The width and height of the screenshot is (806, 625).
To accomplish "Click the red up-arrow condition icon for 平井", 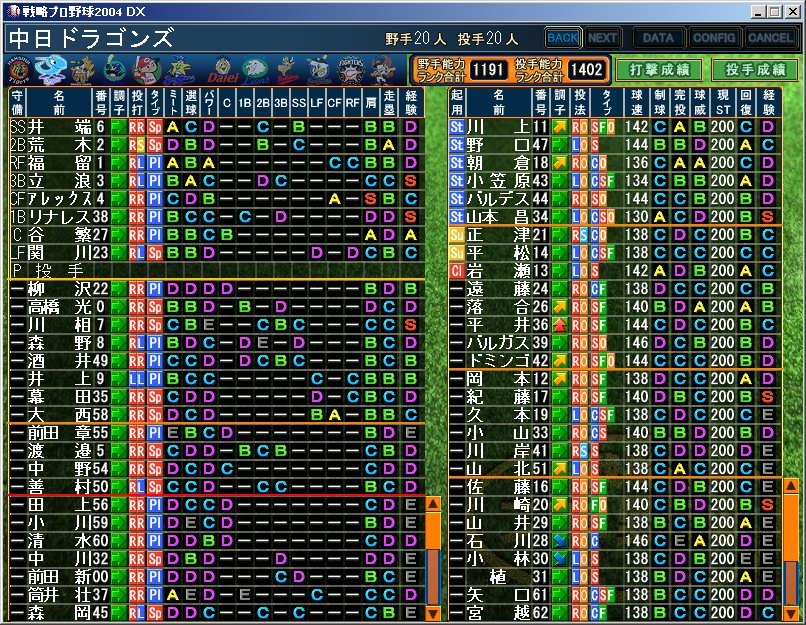I will pos(562,324).
